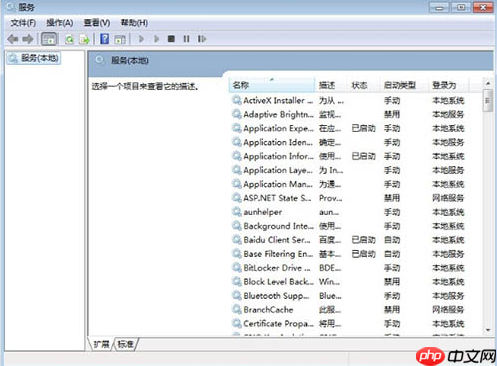Image resolution: width=497 pixels, height=366 pixels.
Task: Select the Adaptive Brightness service
Action: click(348, 114)
